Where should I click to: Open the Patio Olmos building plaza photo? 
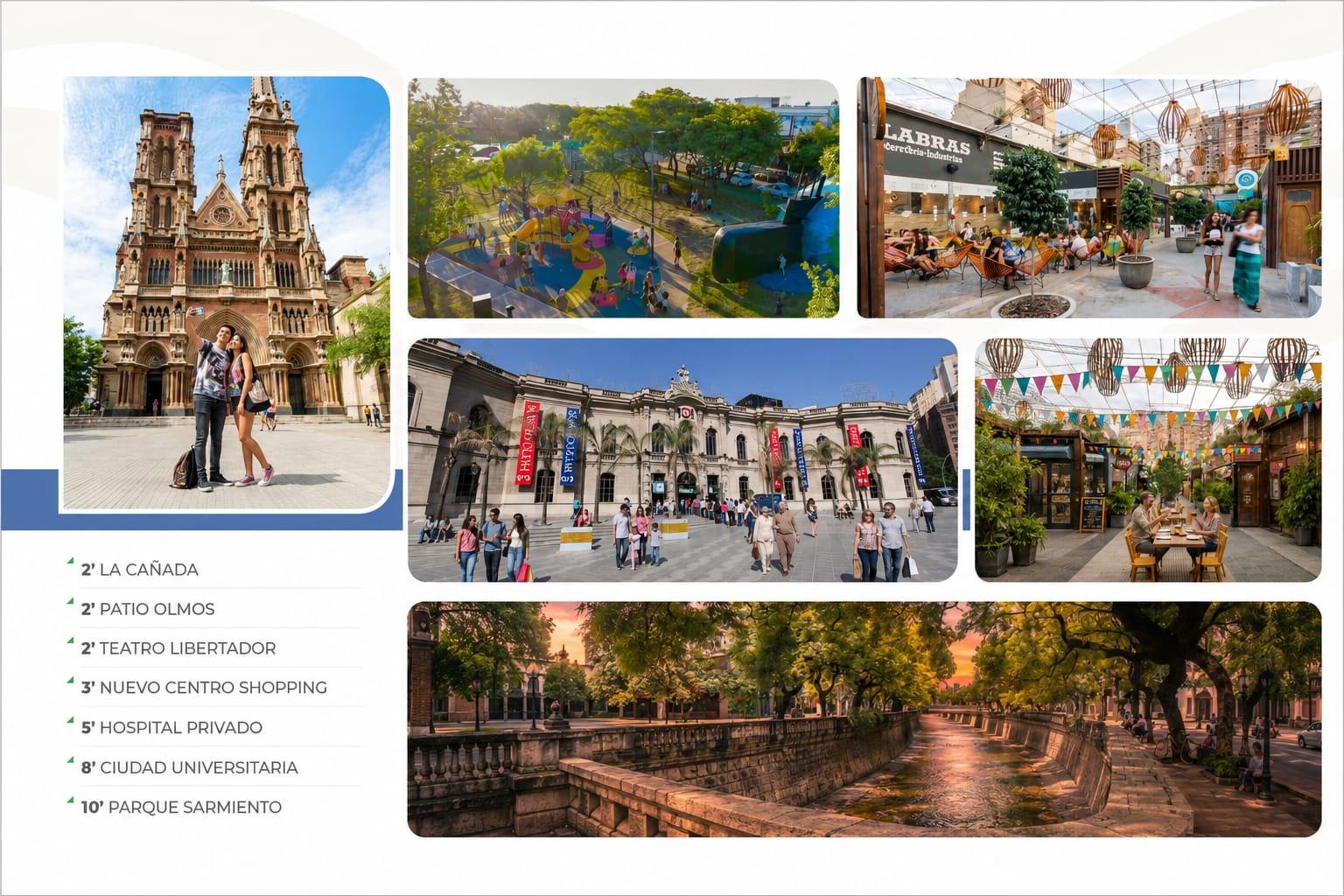coord(682,460)
